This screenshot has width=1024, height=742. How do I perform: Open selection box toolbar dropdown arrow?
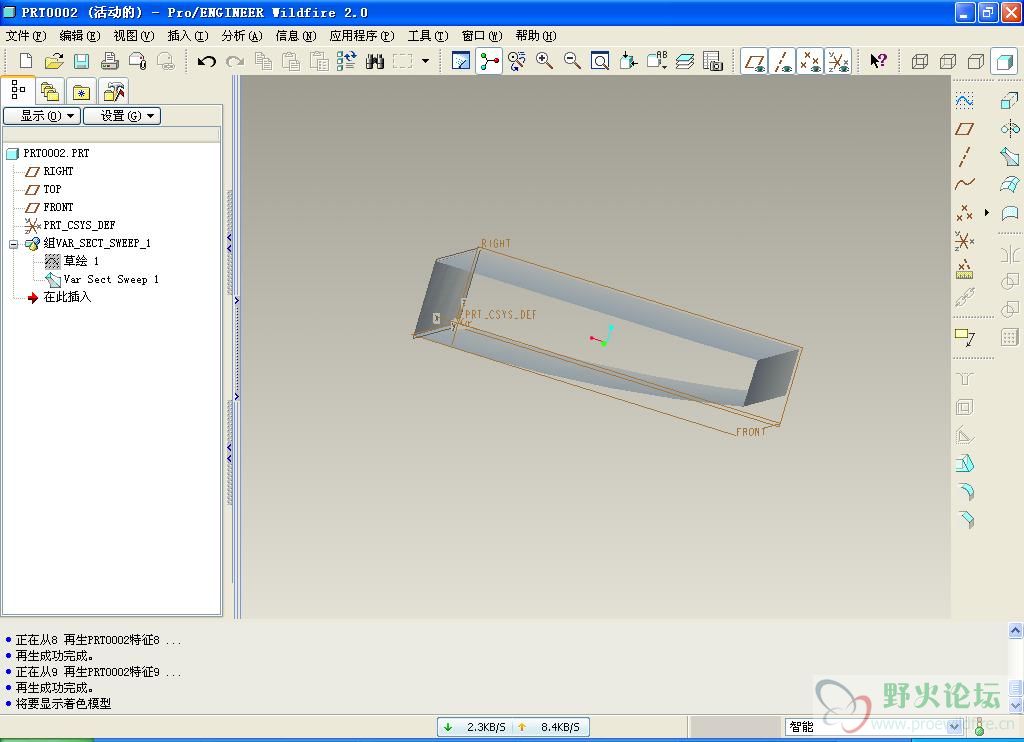(x=425, y=61)
